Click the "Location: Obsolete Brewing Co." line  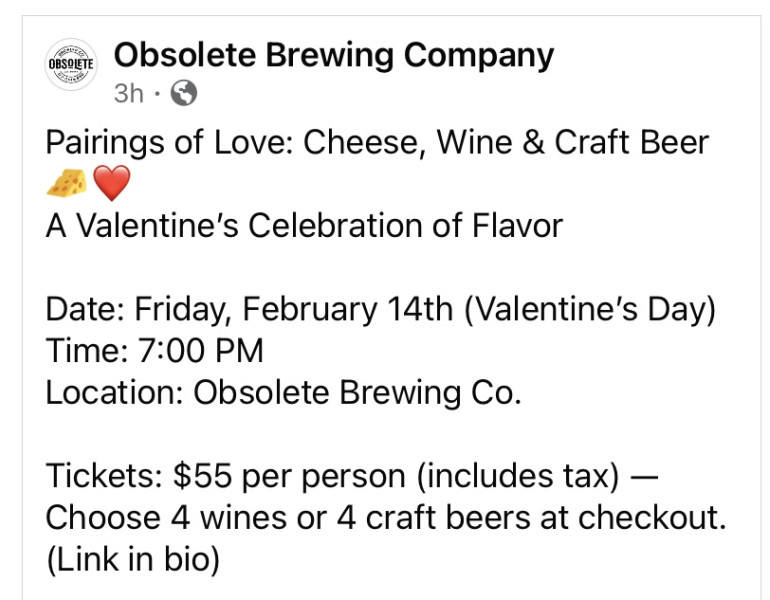(x=283, y=394)
